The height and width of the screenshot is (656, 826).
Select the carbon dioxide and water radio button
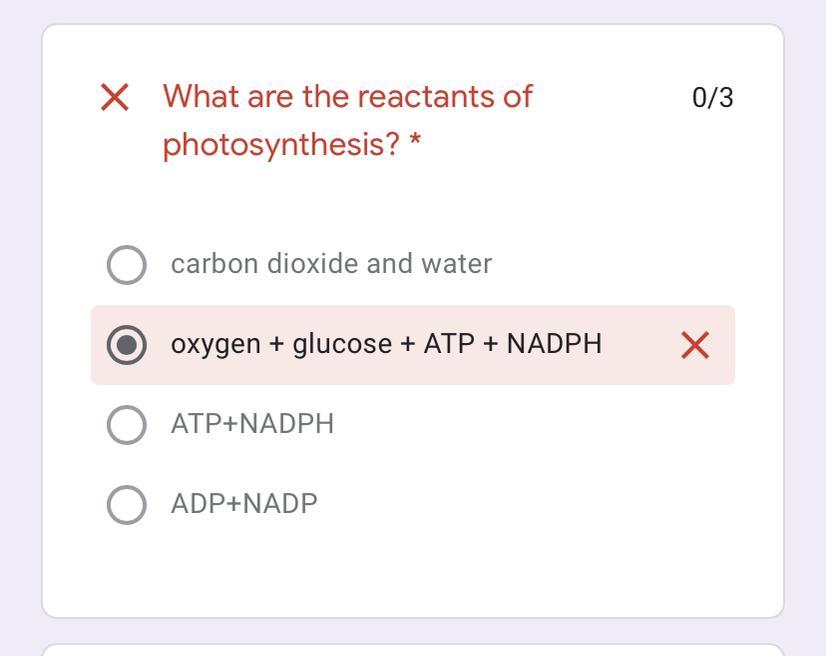(126, 265)
